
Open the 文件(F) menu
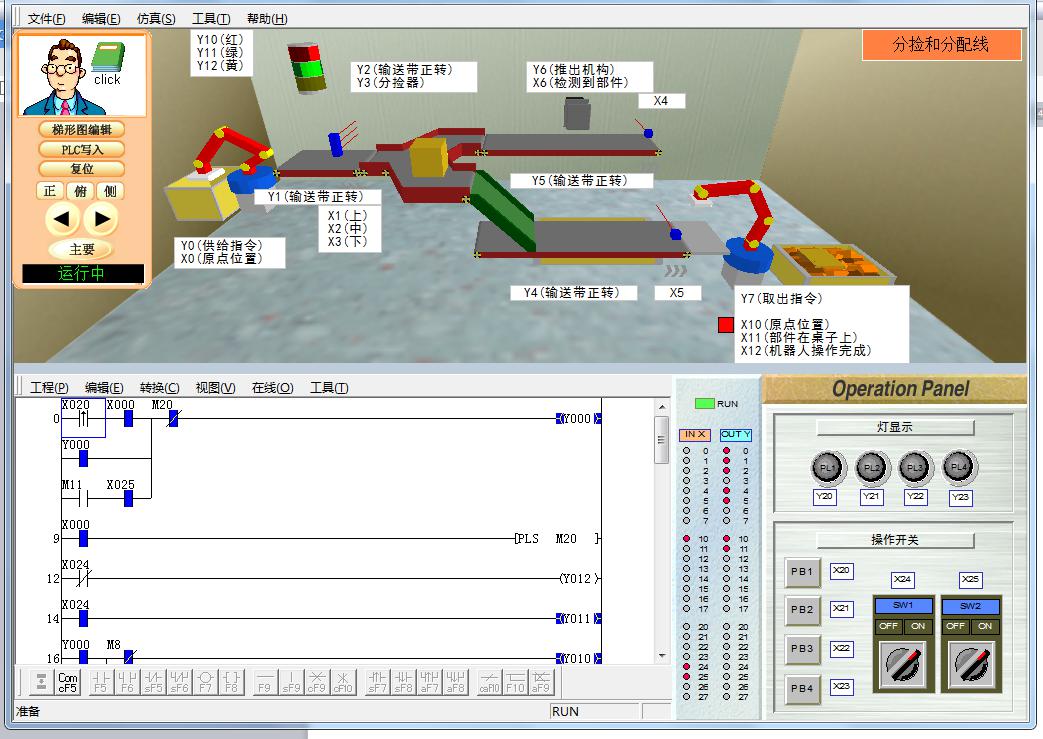pos(47,19)
